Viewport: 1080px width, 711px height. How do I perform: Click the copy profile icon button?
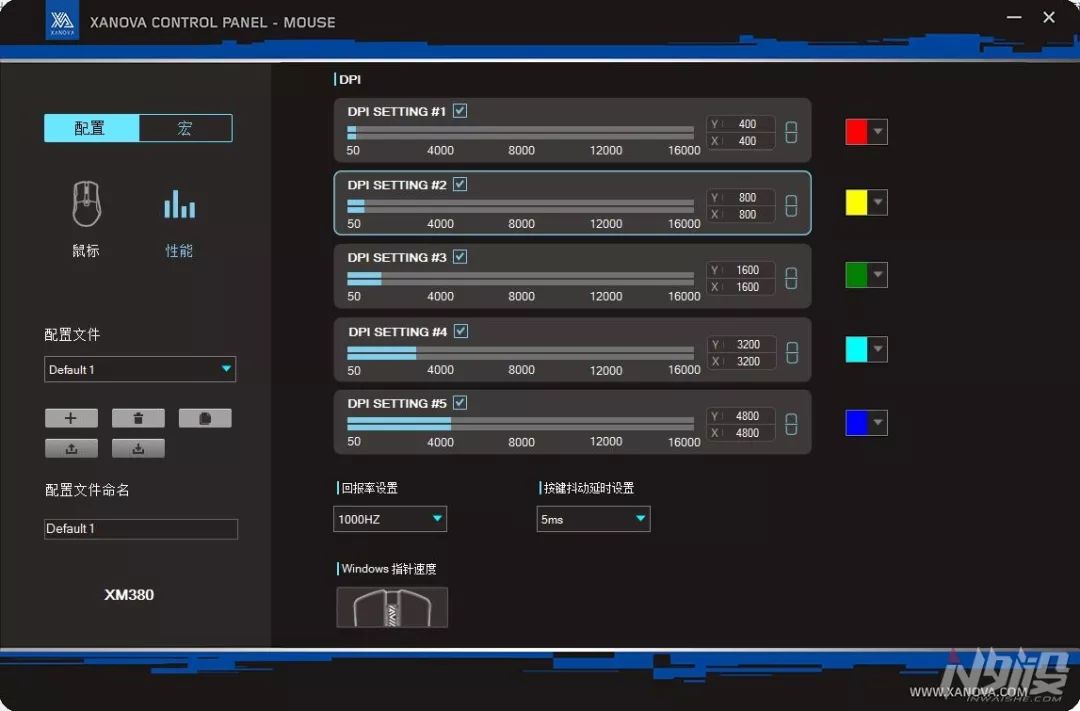[205, 419]
